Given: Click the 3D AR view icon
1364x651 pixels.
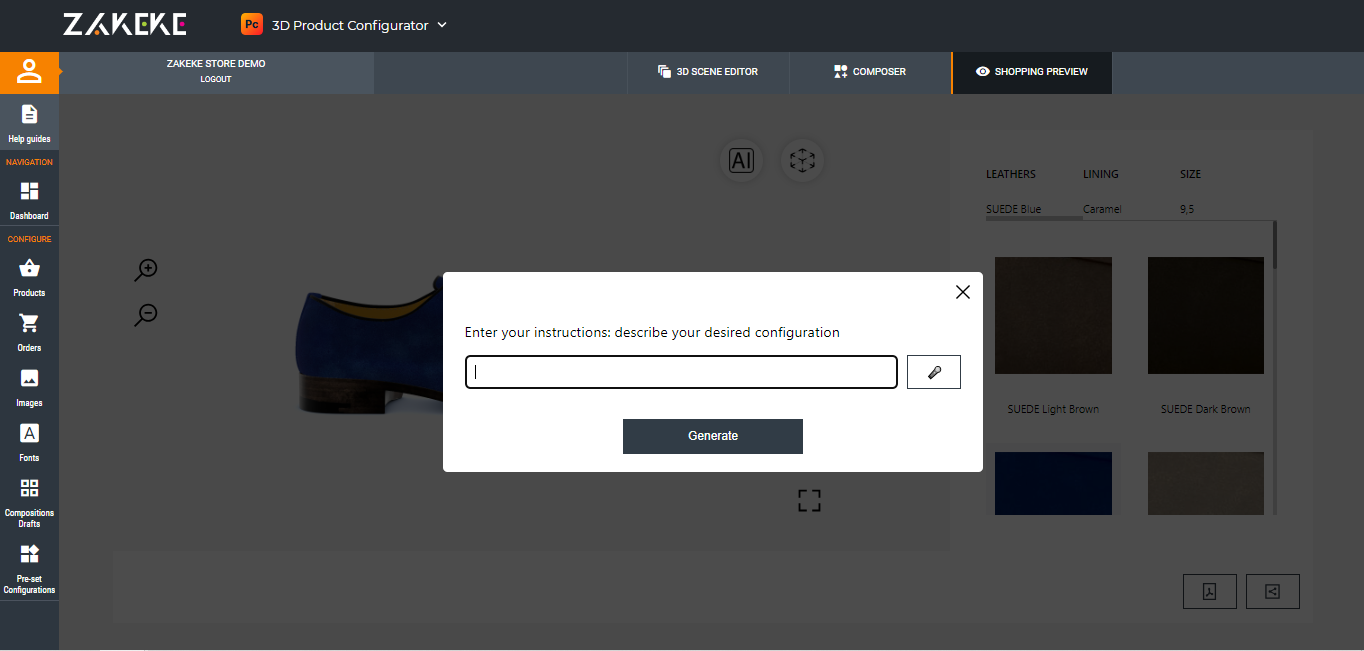Looking at the screenshot, I should pos(802,160).
